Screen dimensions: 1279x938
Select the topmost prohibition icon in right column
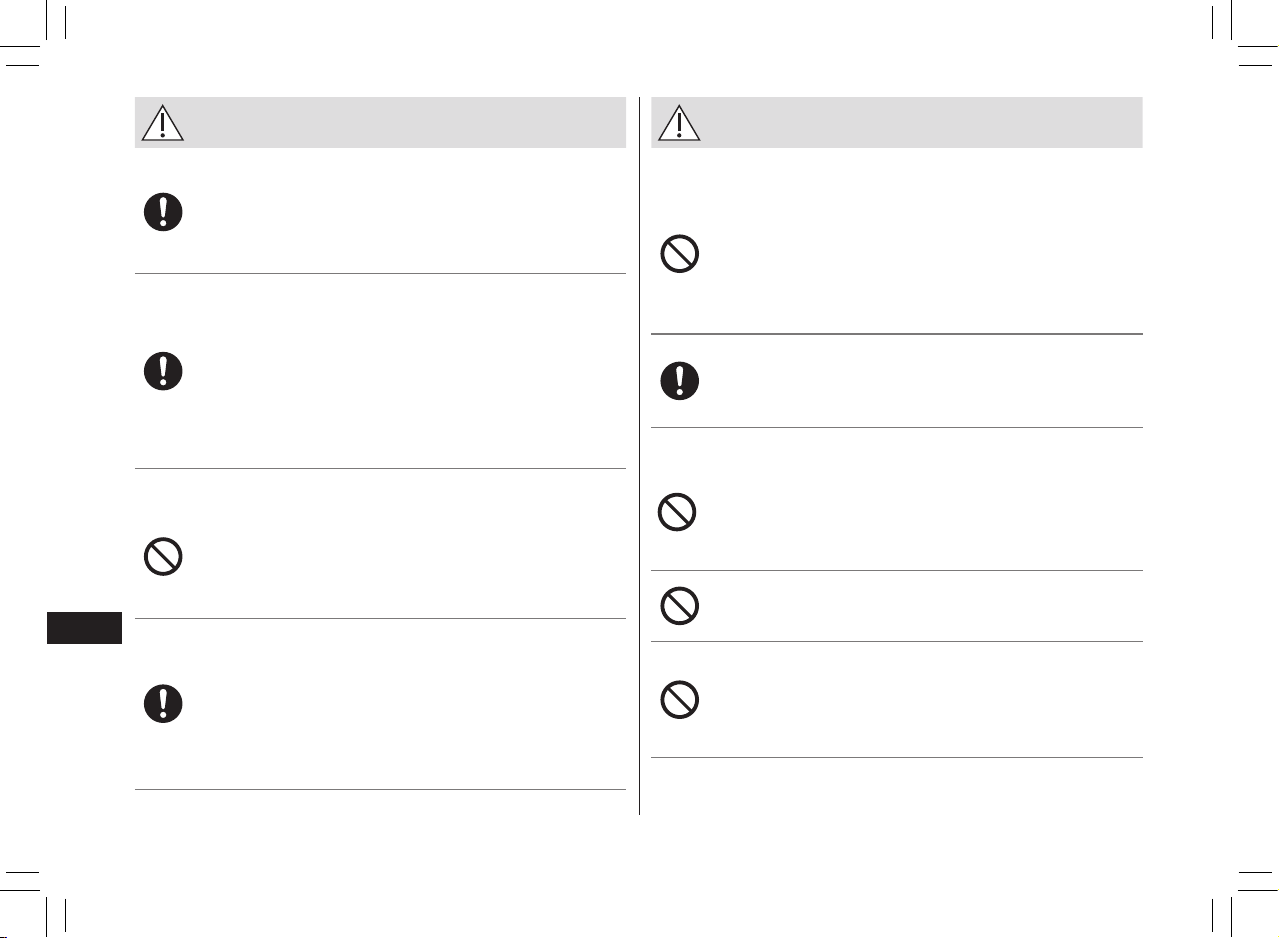pyautogui.click(x=680, y=254)
